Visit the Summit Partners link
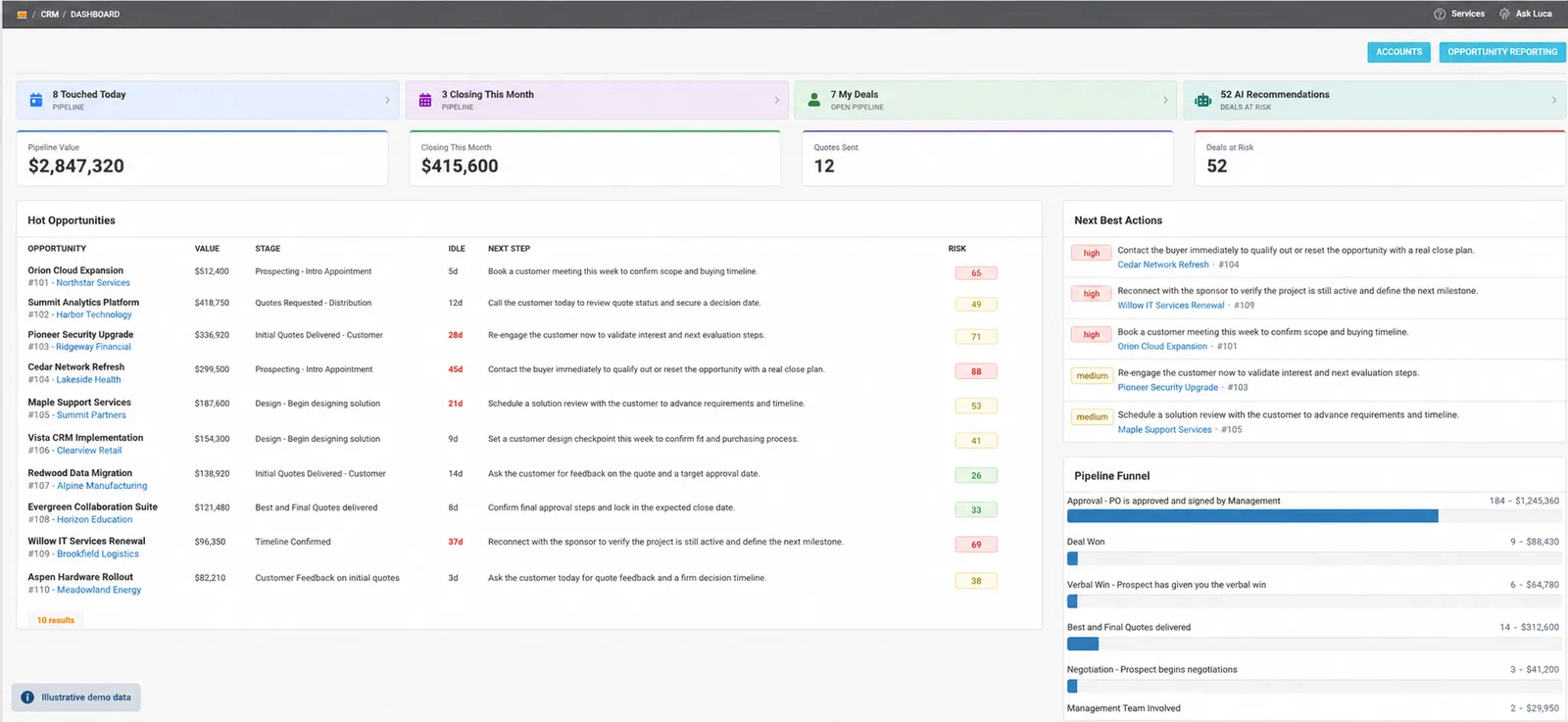This screenshot has width=1568, height=722. point(91,415)
